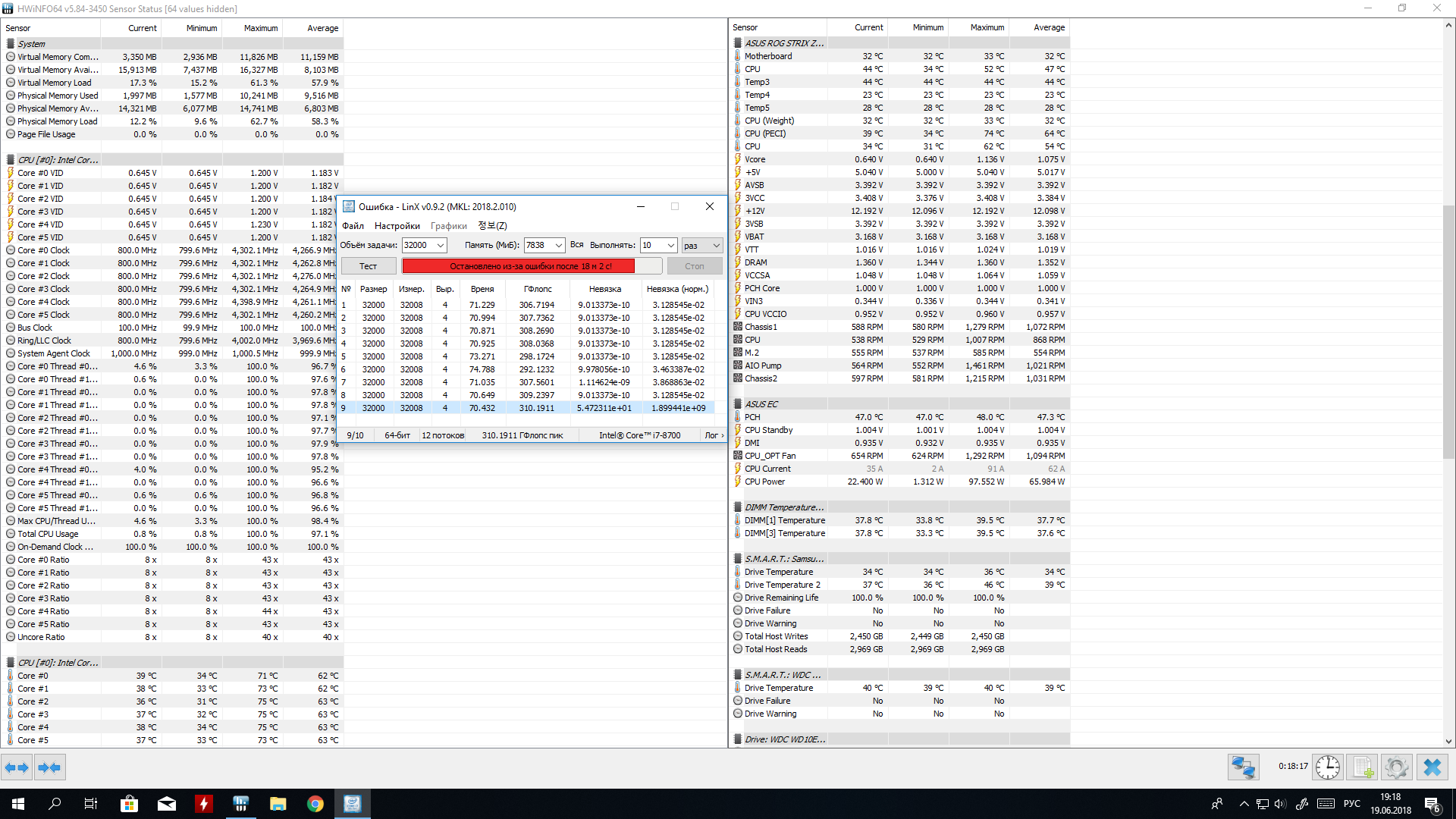Screen dimensions: 1456x819
Task: Click the log file start icon
Action: pos(1362,767)
